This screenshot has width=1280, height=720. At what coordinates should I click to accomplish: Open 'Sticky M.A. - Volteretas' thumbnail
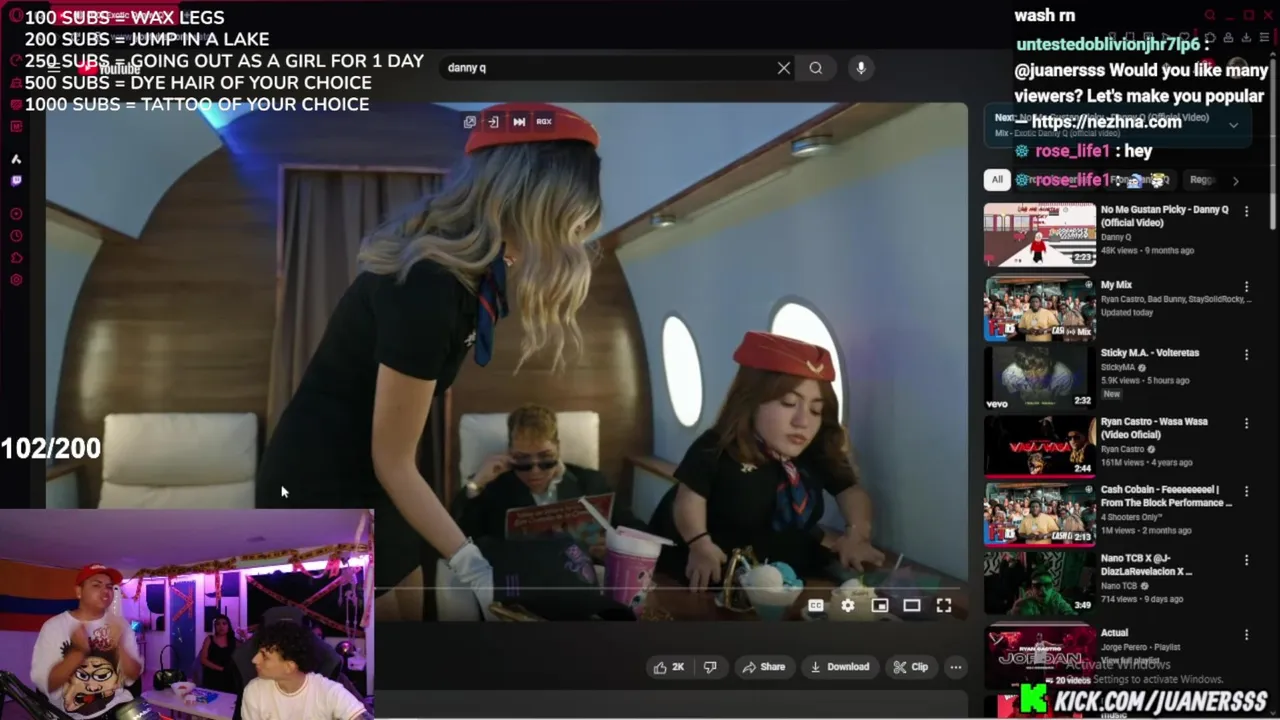(1039, 378)
